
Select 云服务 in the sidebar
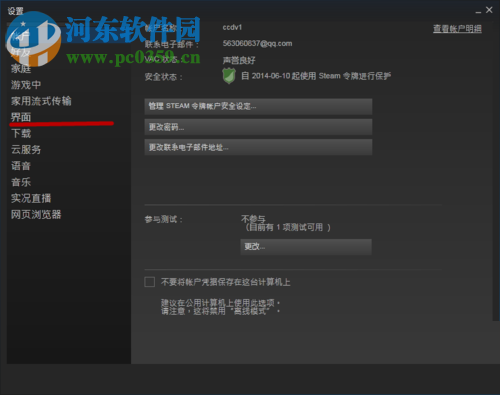click(26, 150)
